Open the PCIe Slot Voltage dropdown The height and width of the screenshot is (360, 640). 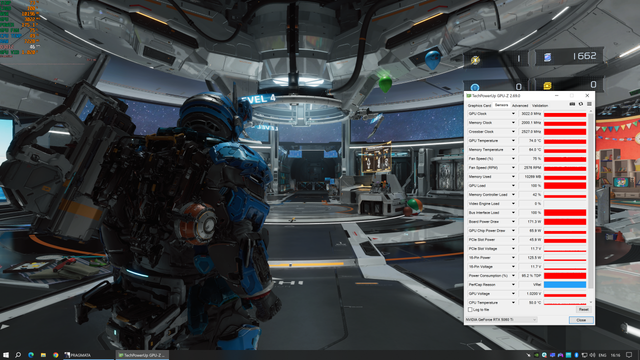click(x=513, y=249)
